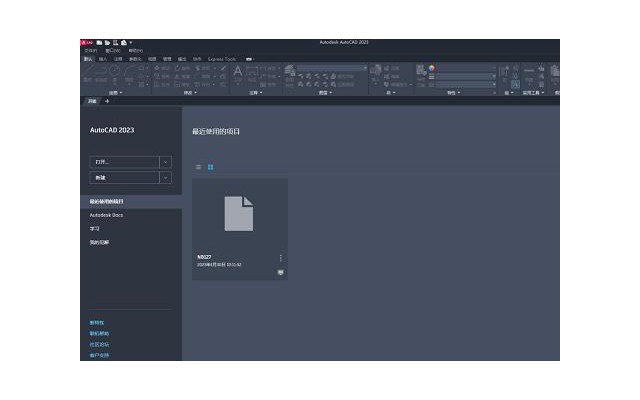Viewport: 640px width, 400px height.
Task: Click the 新建 button
Action: click(124, 178)
